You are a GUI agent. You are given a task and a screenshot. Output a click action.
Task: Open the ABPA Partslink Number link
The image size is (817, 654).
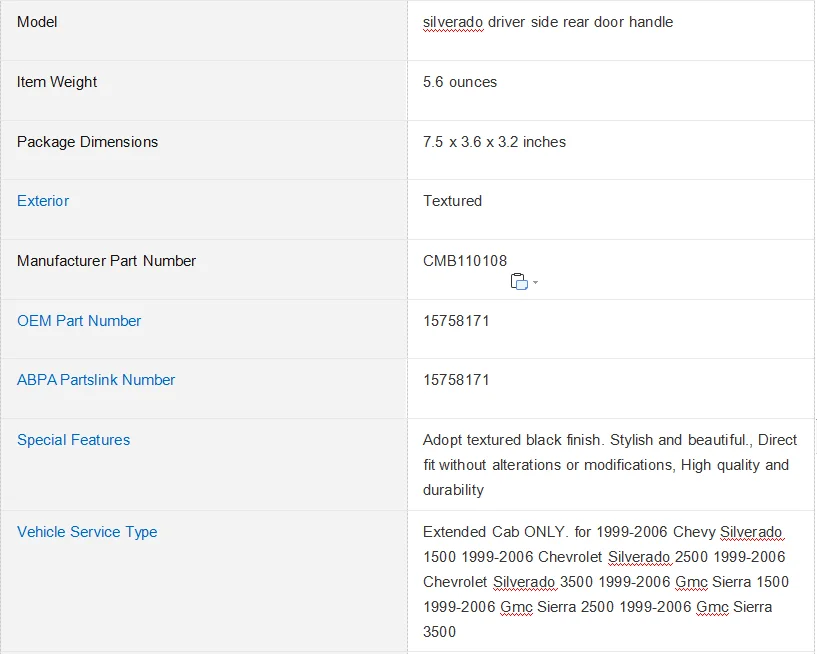[x=96, y=380]
